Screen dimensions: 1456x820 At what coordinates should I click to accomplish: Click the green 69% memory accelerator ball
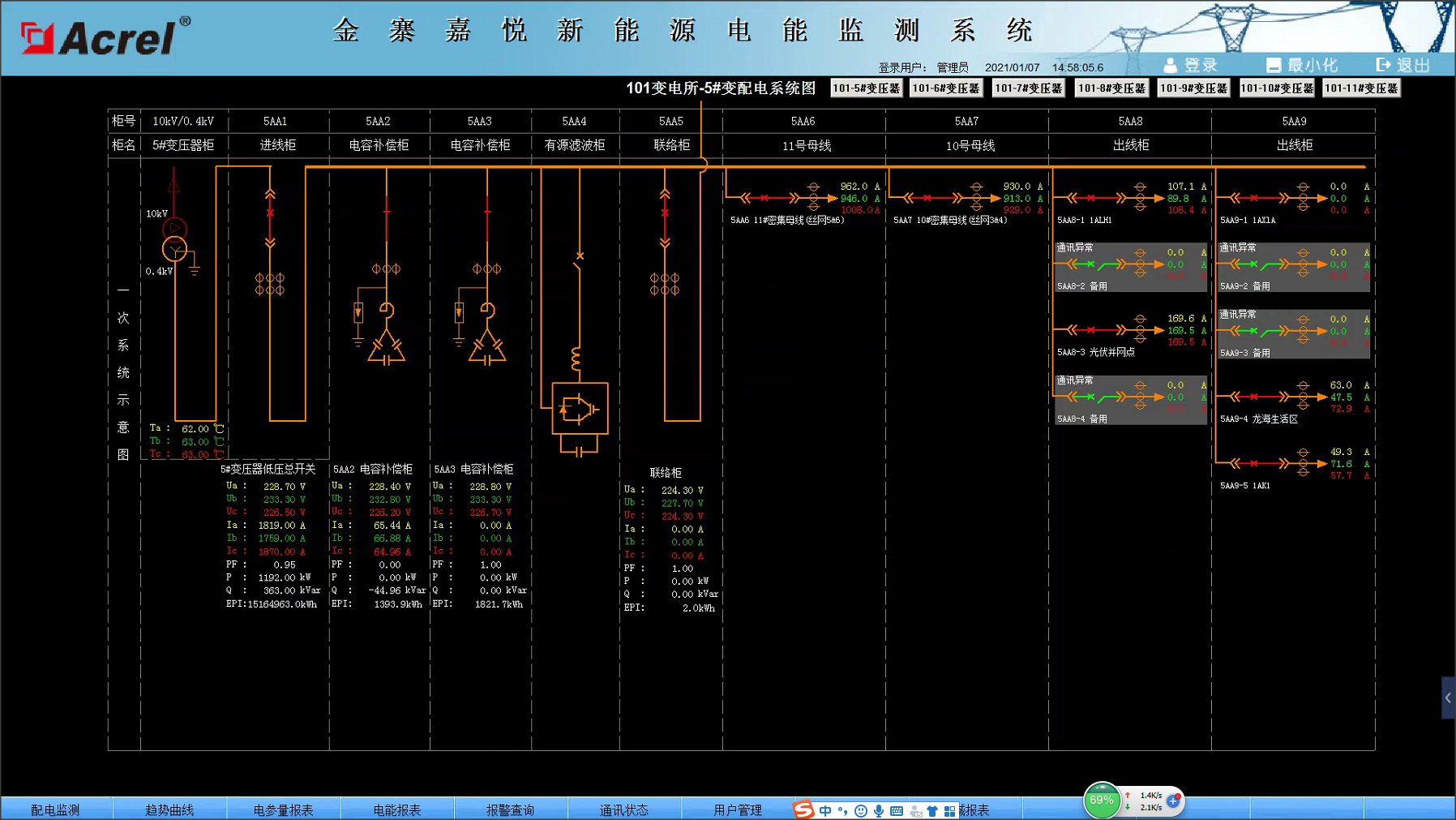[1101, 801]
